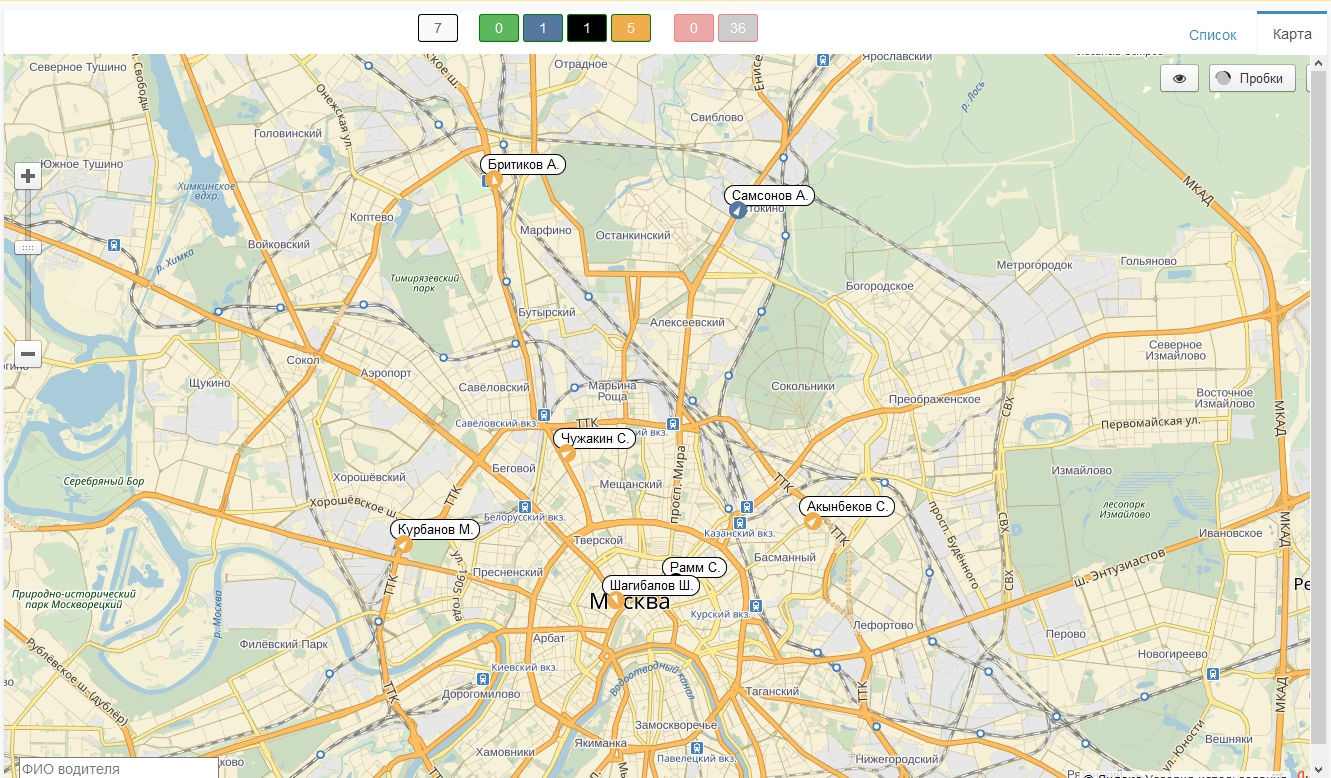Toggle the Пробки traffic layer

tap(1252, 78)
